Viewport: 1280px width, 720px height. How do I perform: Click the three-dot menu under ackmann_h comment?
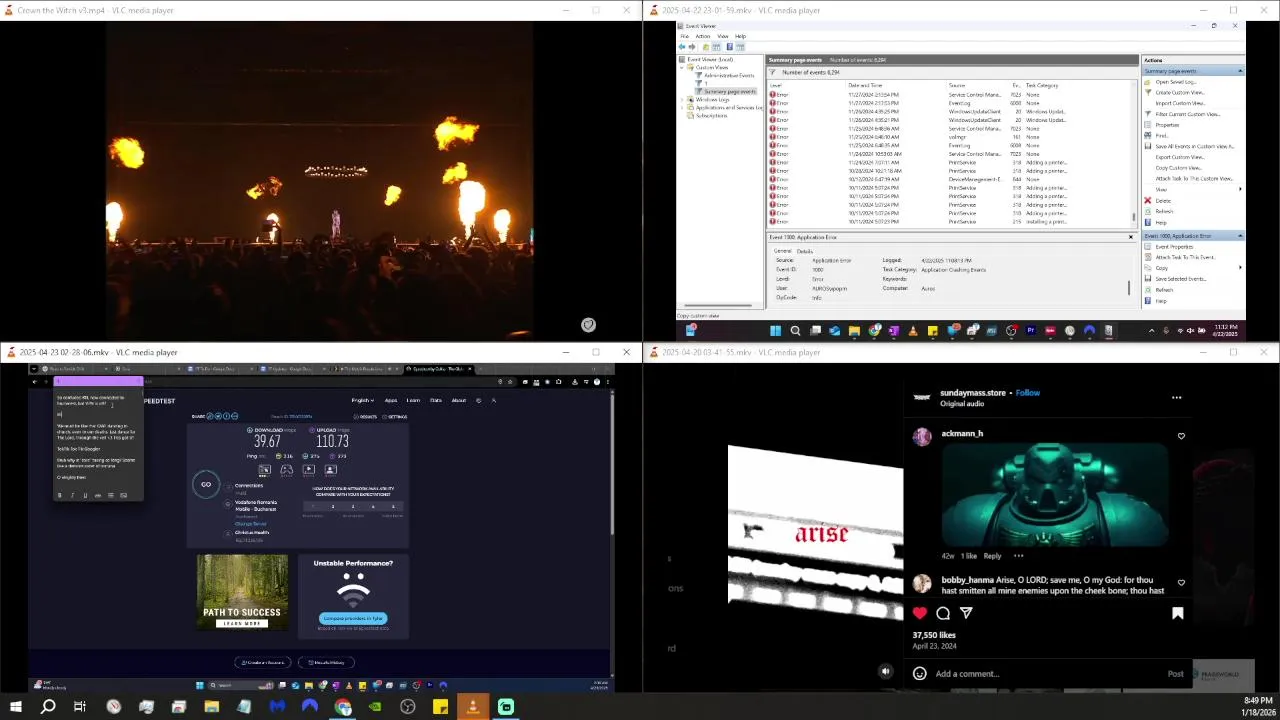[x=1018, y=556]
